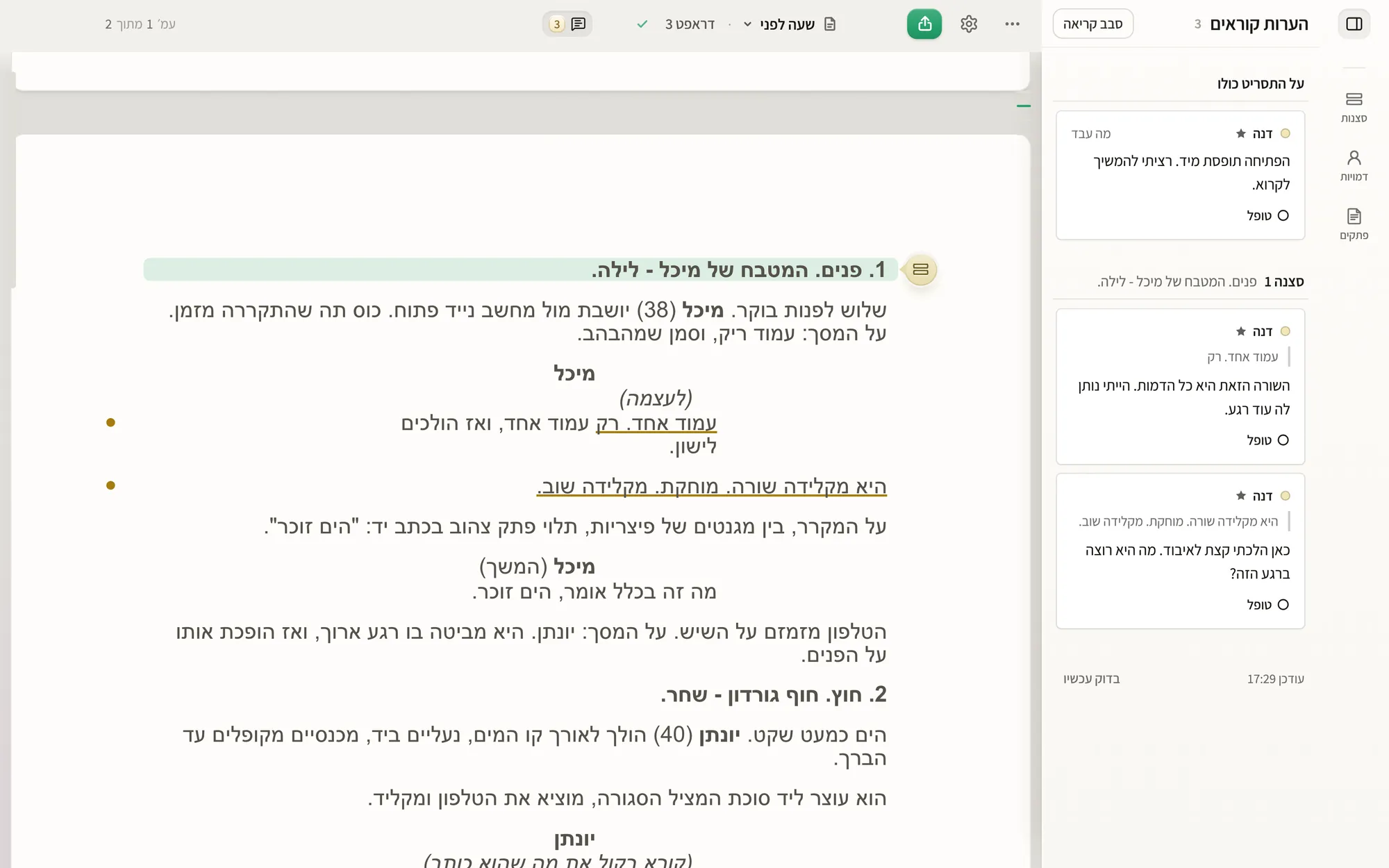The image size is (1389, 868).
Task: Open comments counter badge showing 3
Action: pyautogui.click(x=567, y=24)
